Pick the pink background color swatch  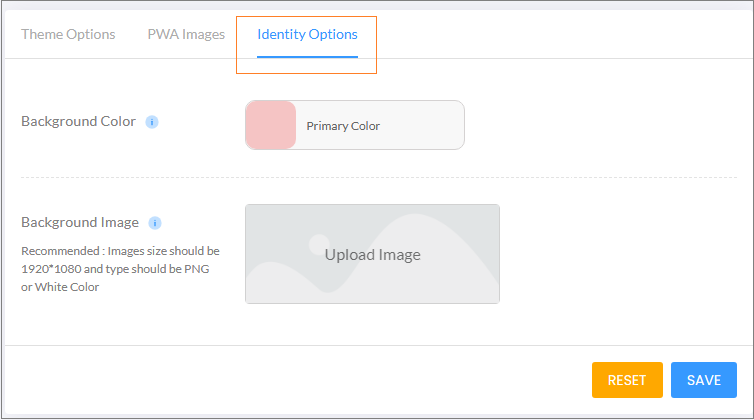pos(271,125)
